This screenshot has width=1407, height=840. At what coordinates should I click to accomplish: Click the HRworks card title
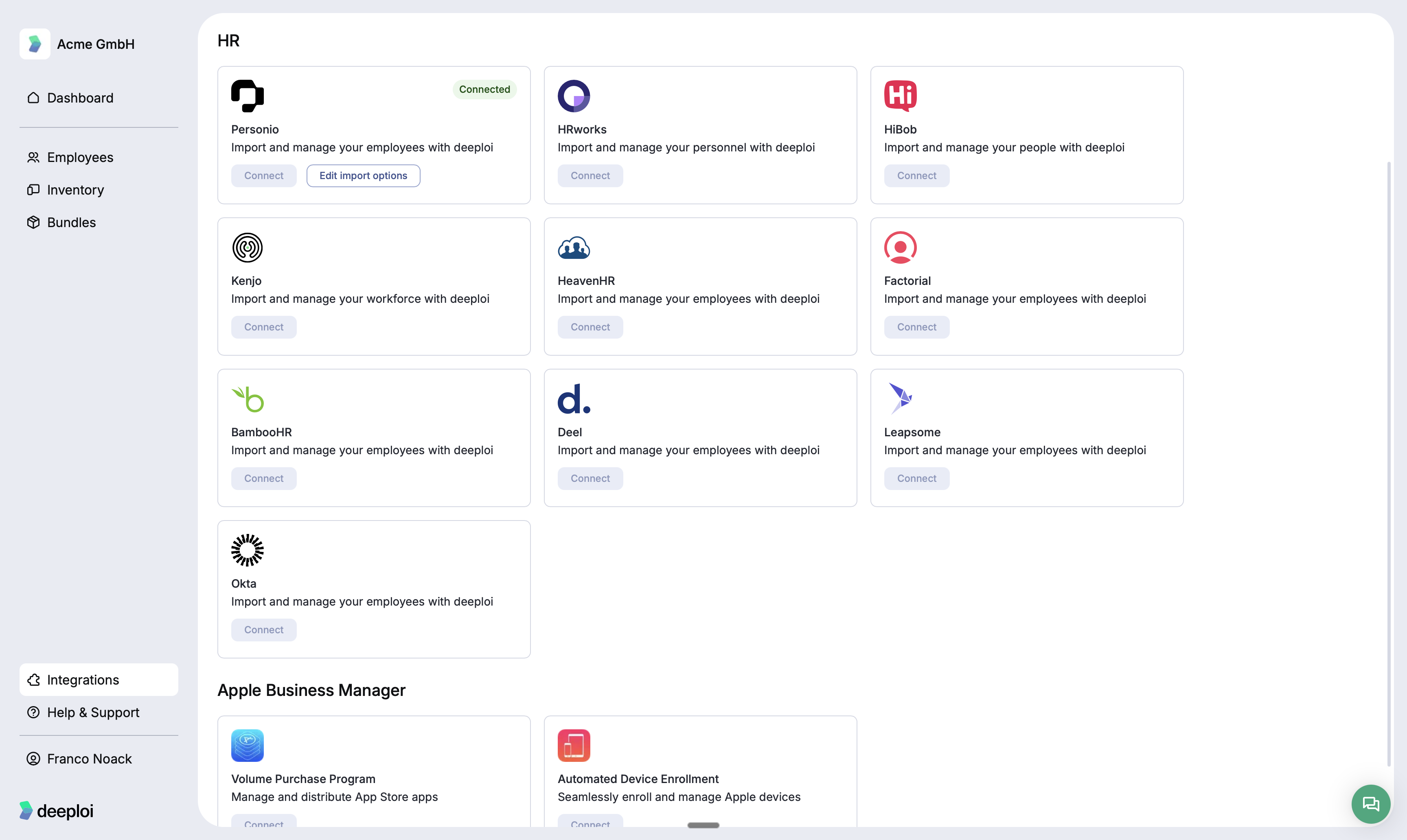click(582, 130)
